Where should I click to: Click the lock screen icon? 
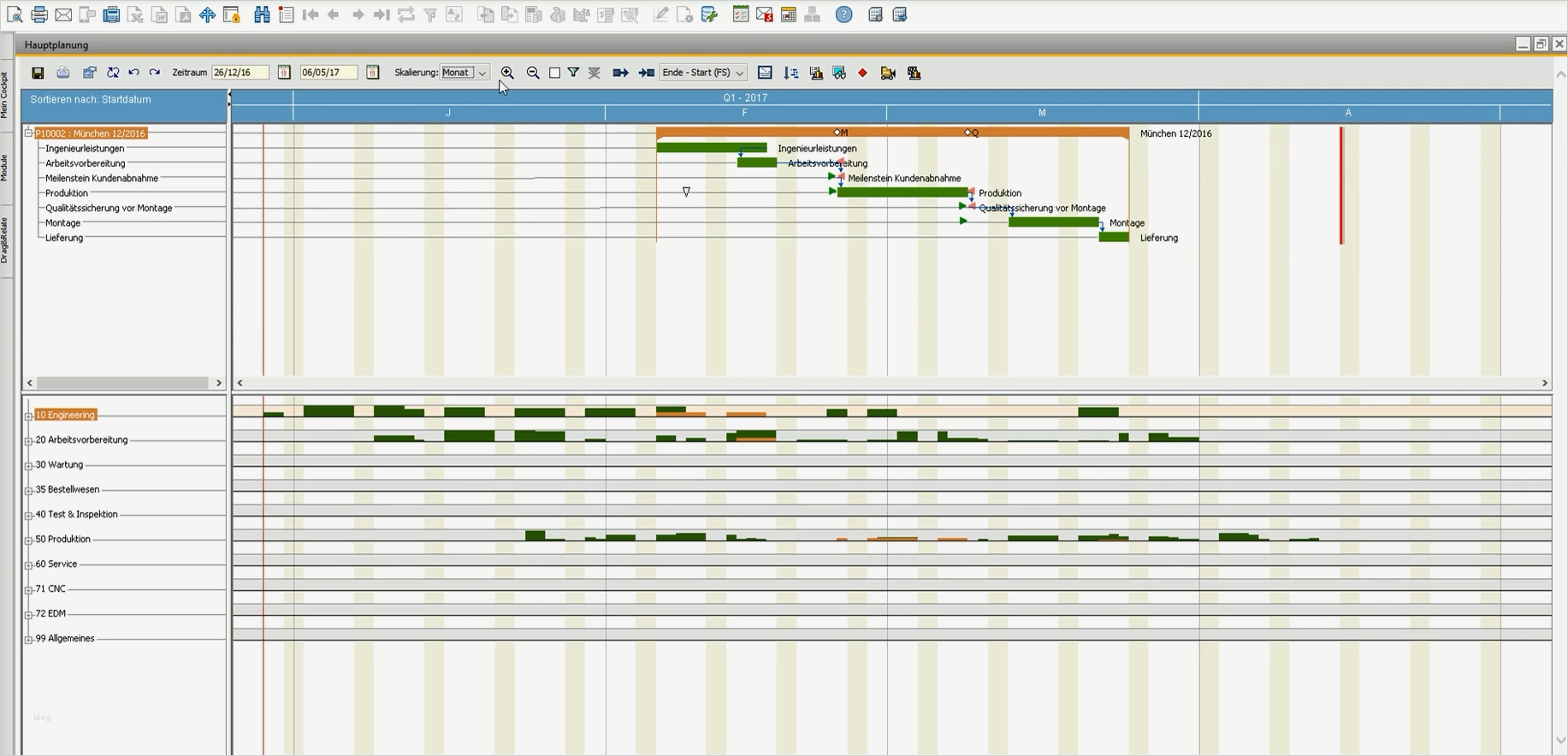coord(231,15)
